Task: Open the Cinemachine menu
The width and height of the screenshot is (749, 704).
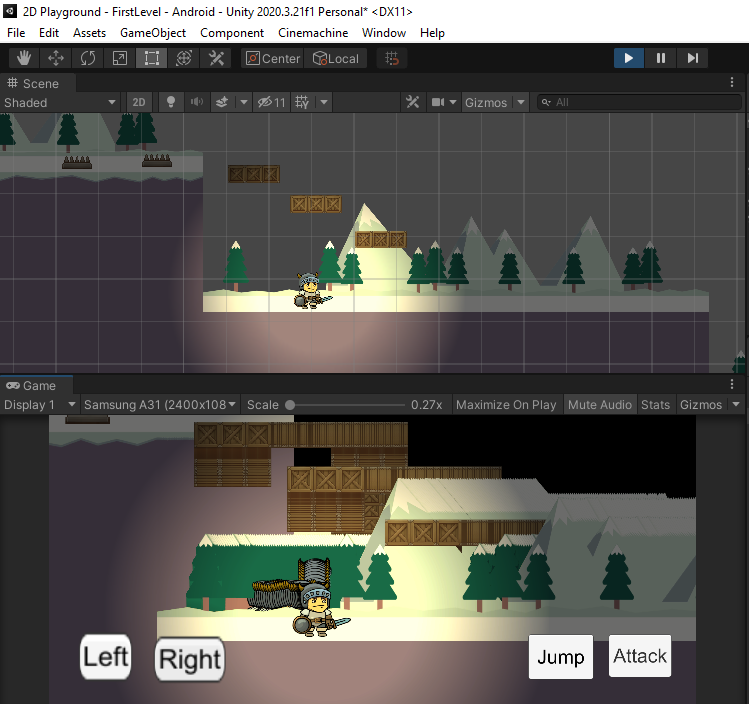Action: pos(313,32)
